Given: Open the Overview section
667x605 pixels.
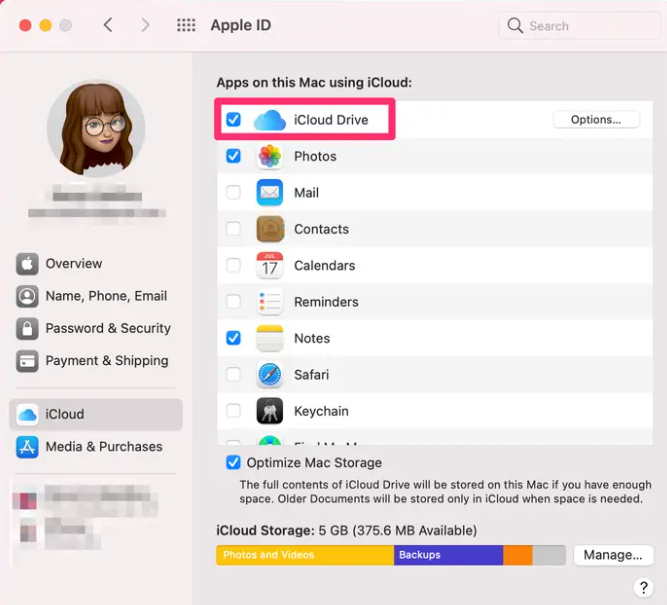Looking at the screenshot, I should coord(97,264).
